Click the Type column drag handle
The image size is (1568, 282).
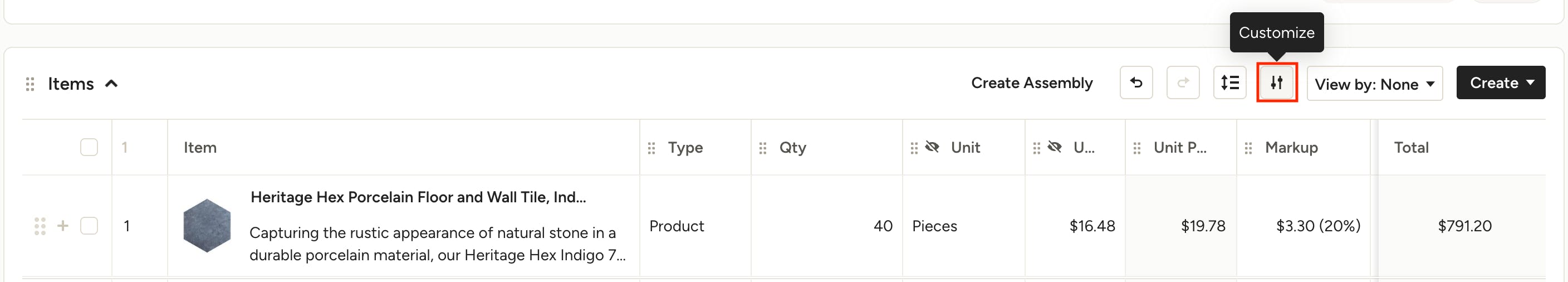(651, 148)
